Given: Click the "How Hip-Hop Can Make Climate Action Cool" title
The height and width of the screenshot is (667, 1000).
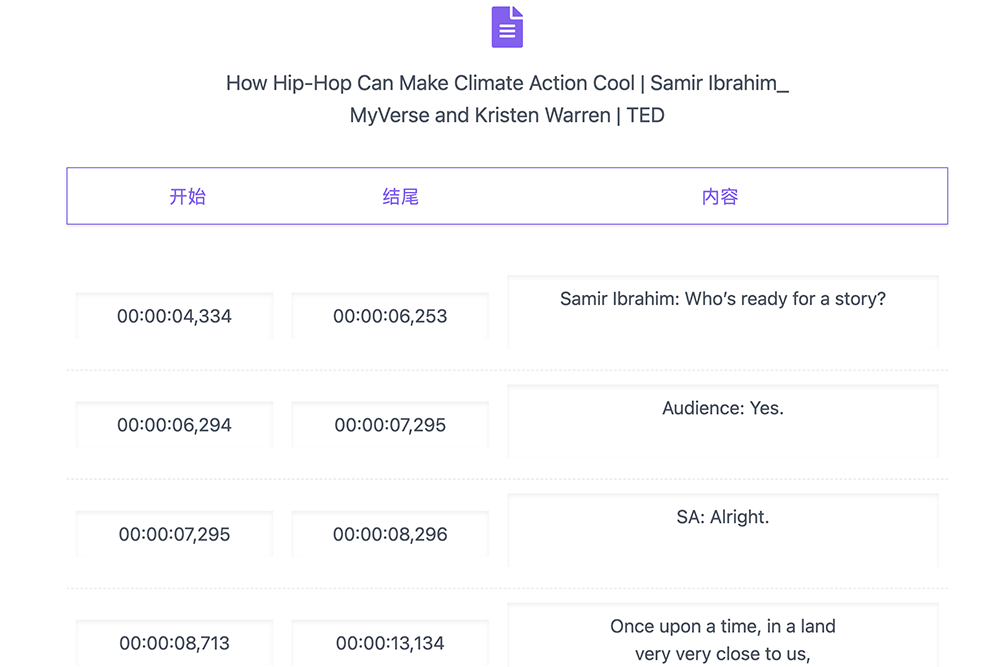Looking at the screenshot, I should click(430, 83).
